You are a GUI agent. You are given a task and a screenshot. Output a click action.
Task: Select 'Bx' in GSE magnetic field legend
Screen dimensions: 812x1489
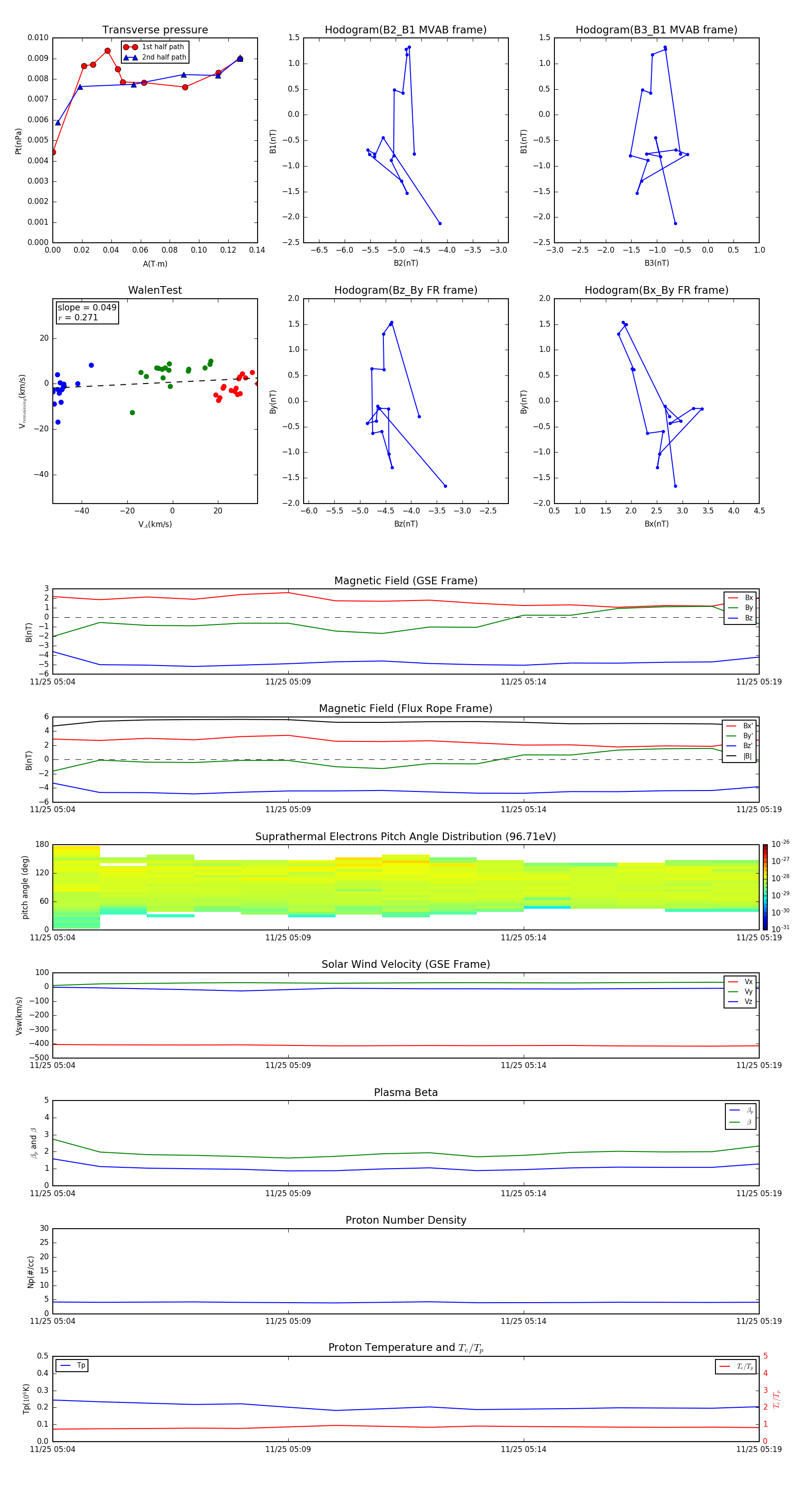(x=740, y=598)
